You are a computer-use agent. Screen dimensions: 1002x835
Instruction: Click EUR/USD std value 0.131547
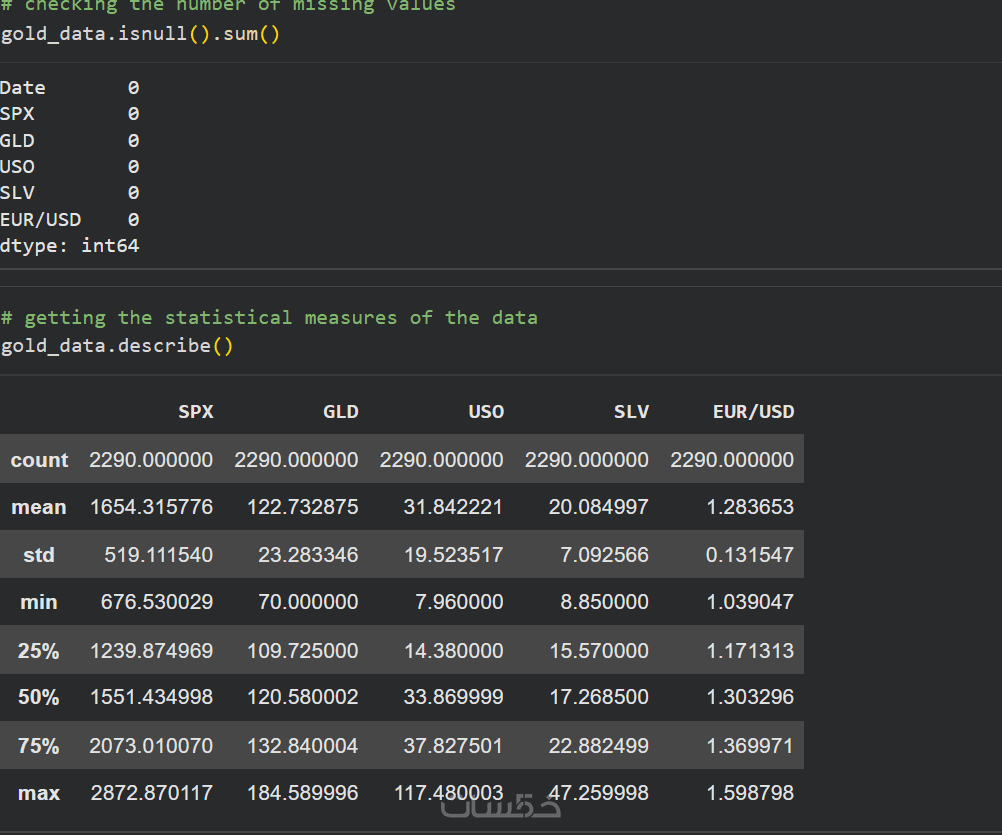(x=750, y=555)
